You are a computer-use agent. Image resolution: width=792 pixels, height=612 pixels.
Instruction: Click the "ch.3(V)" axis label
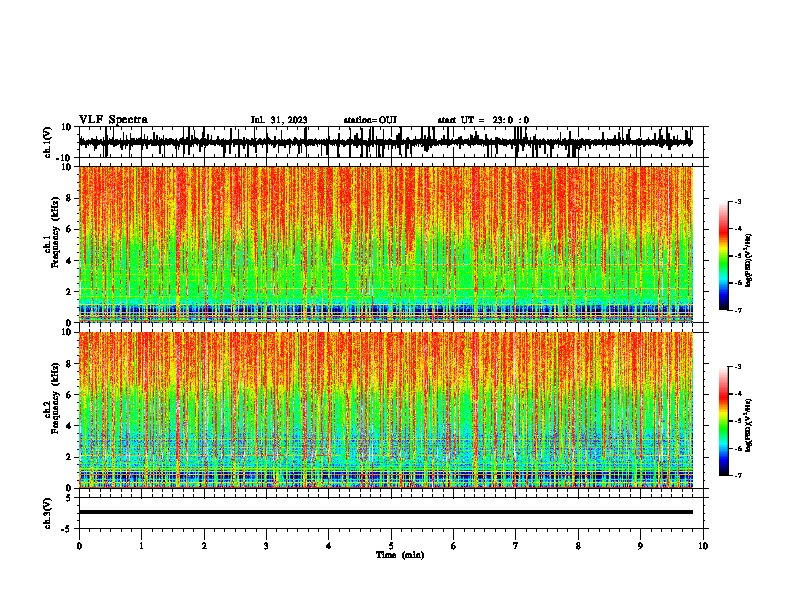pyautogui.click(x=48, y=513)
